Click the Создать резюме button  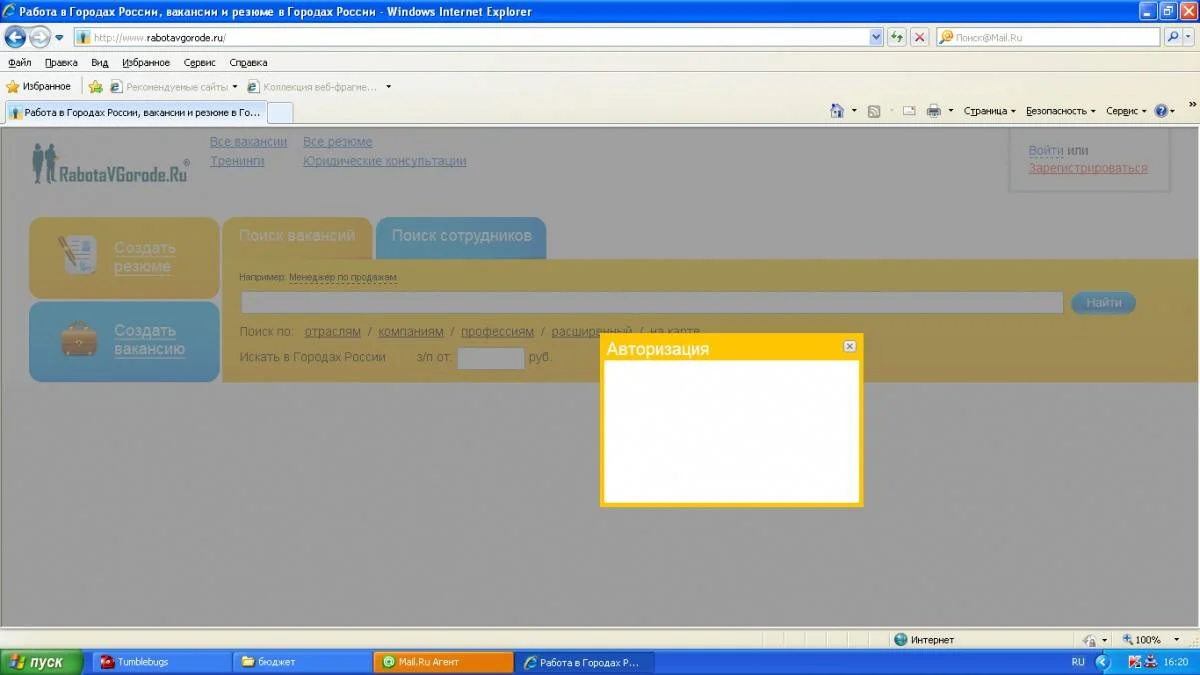coord(124,257)
